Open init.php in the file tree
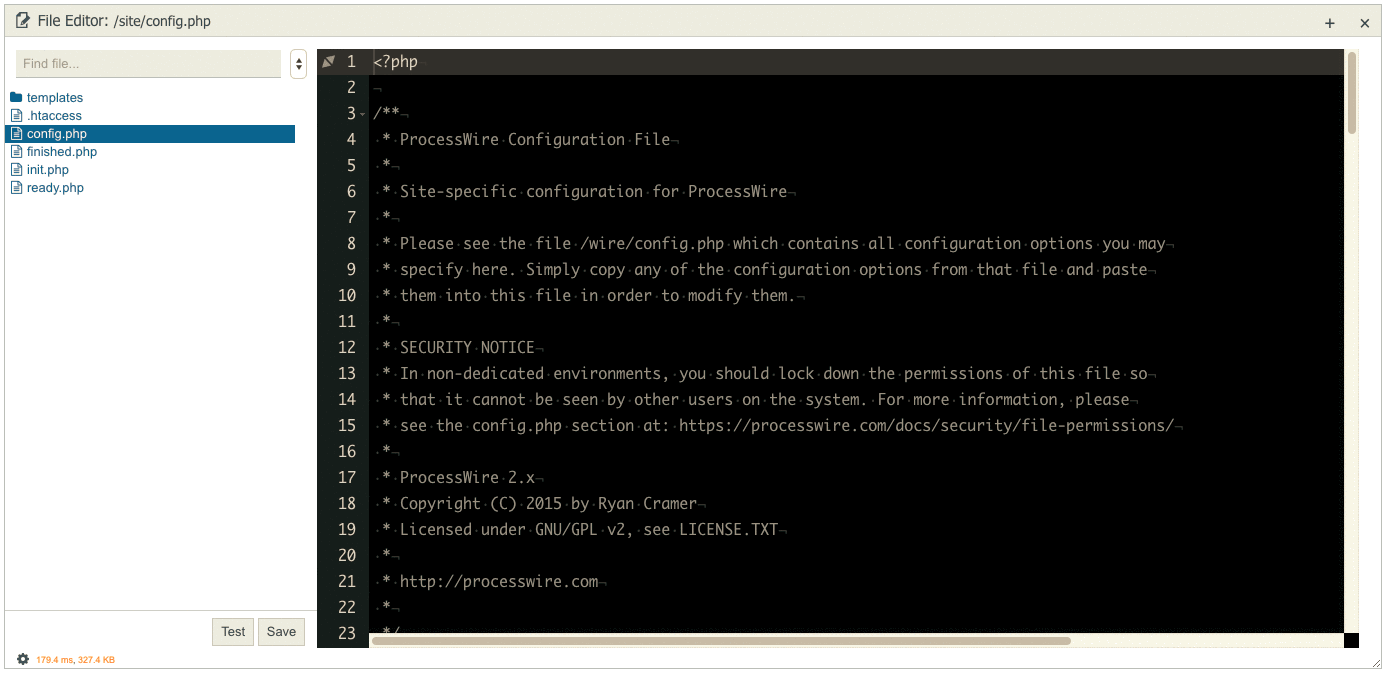 point(47,170)
